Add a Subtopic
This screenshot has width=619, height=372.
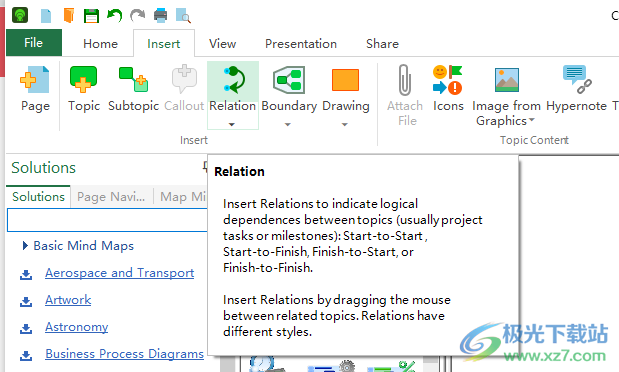click(133, 89)
